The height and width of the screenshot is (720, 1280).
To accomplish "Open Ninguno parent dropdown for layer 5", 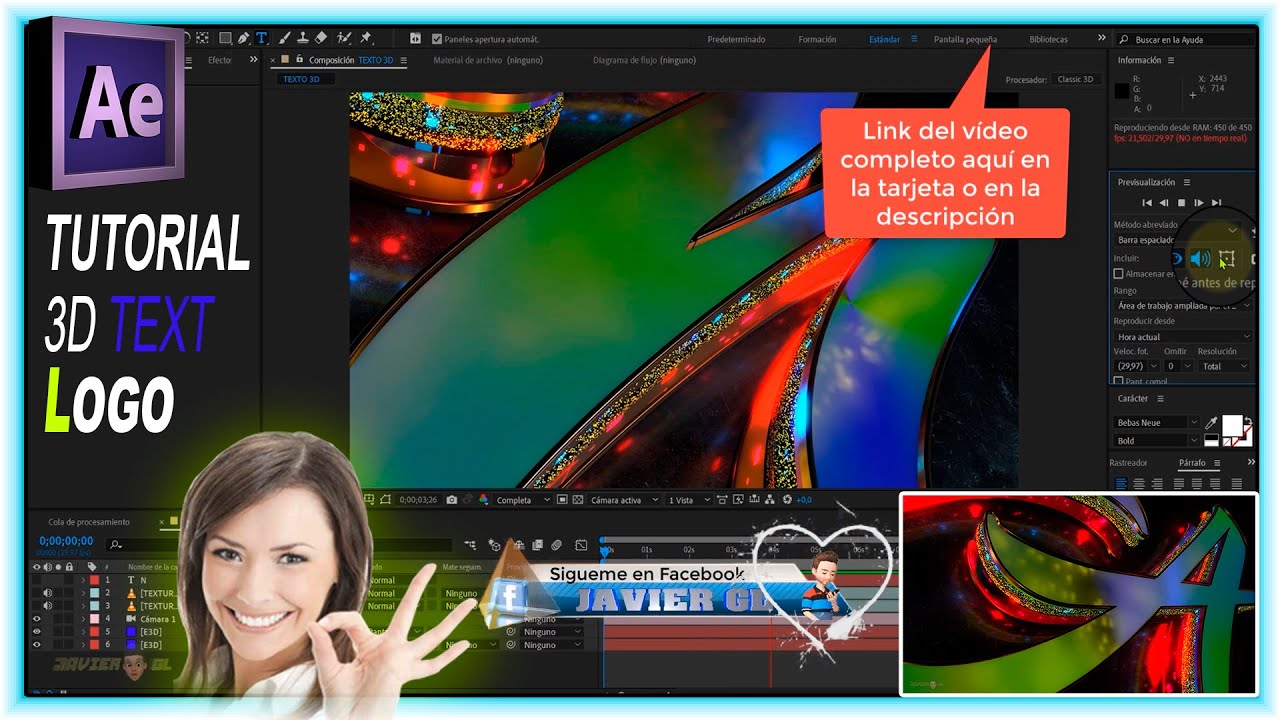I will pos(552,632).
